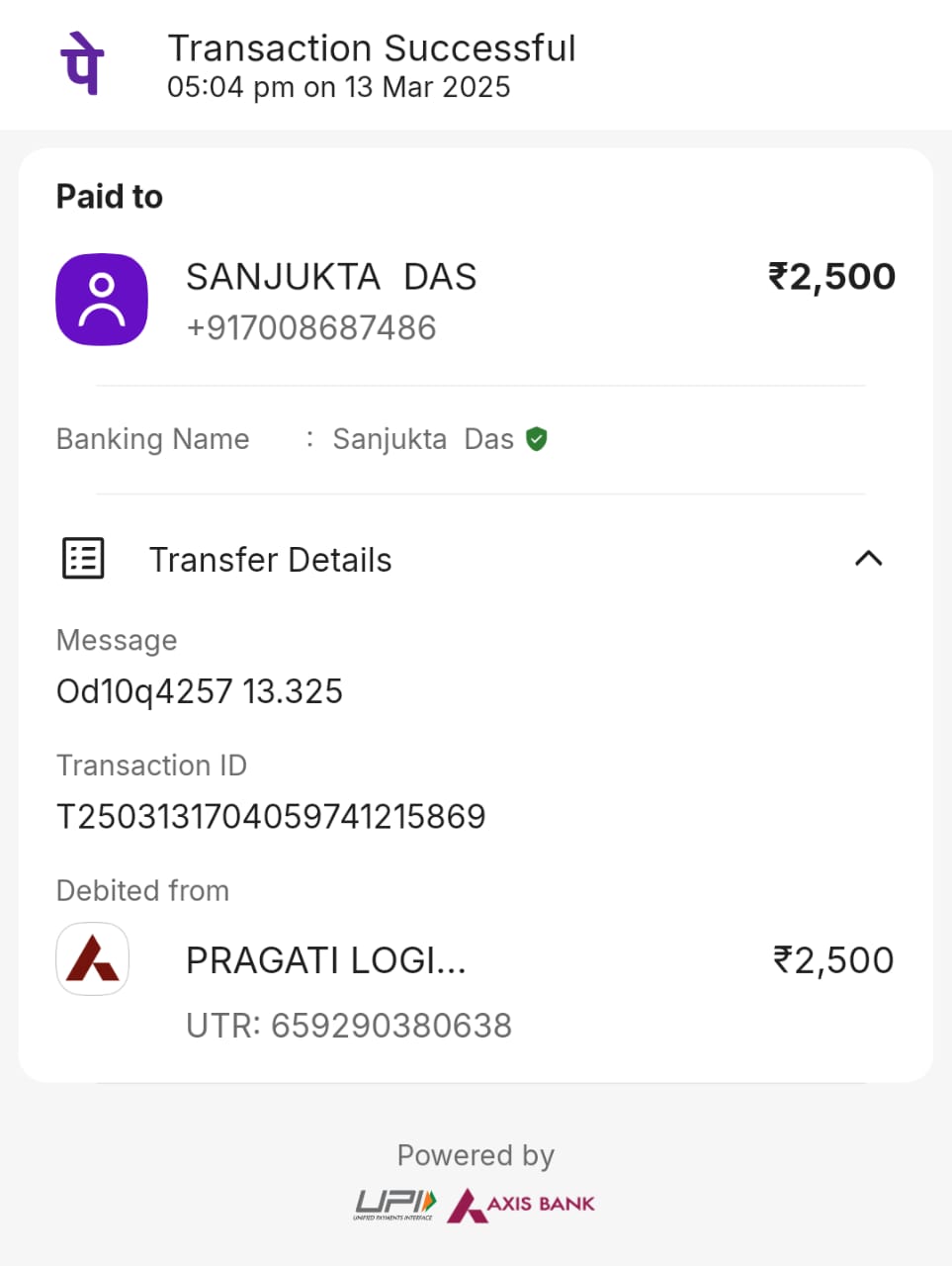Screen dimensions: 952x1266
Task: Click the Transfer Details list icon
Action: (x=83, y=559)
